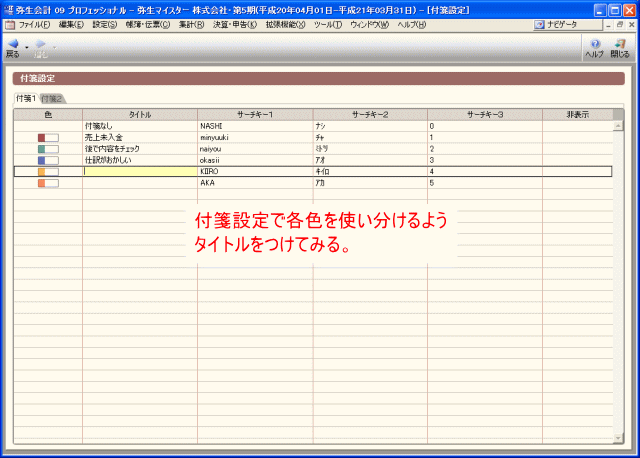
Task: Click the empty title field in KIIRO row
Action: coord(140,171)
